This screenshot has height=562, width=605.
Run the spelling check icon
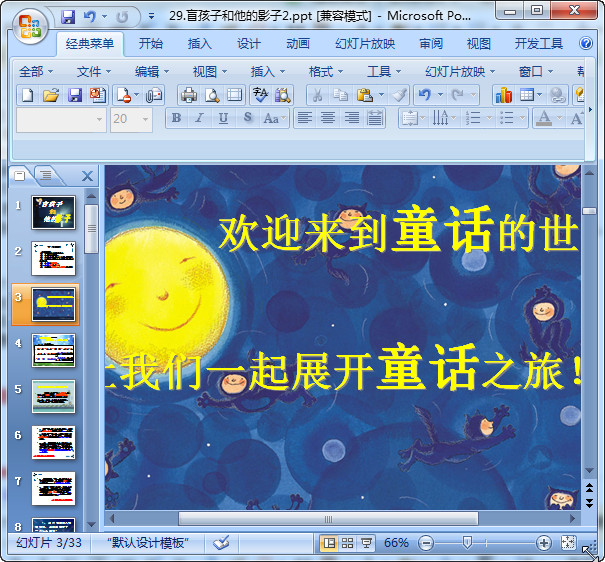coord(260,95)
